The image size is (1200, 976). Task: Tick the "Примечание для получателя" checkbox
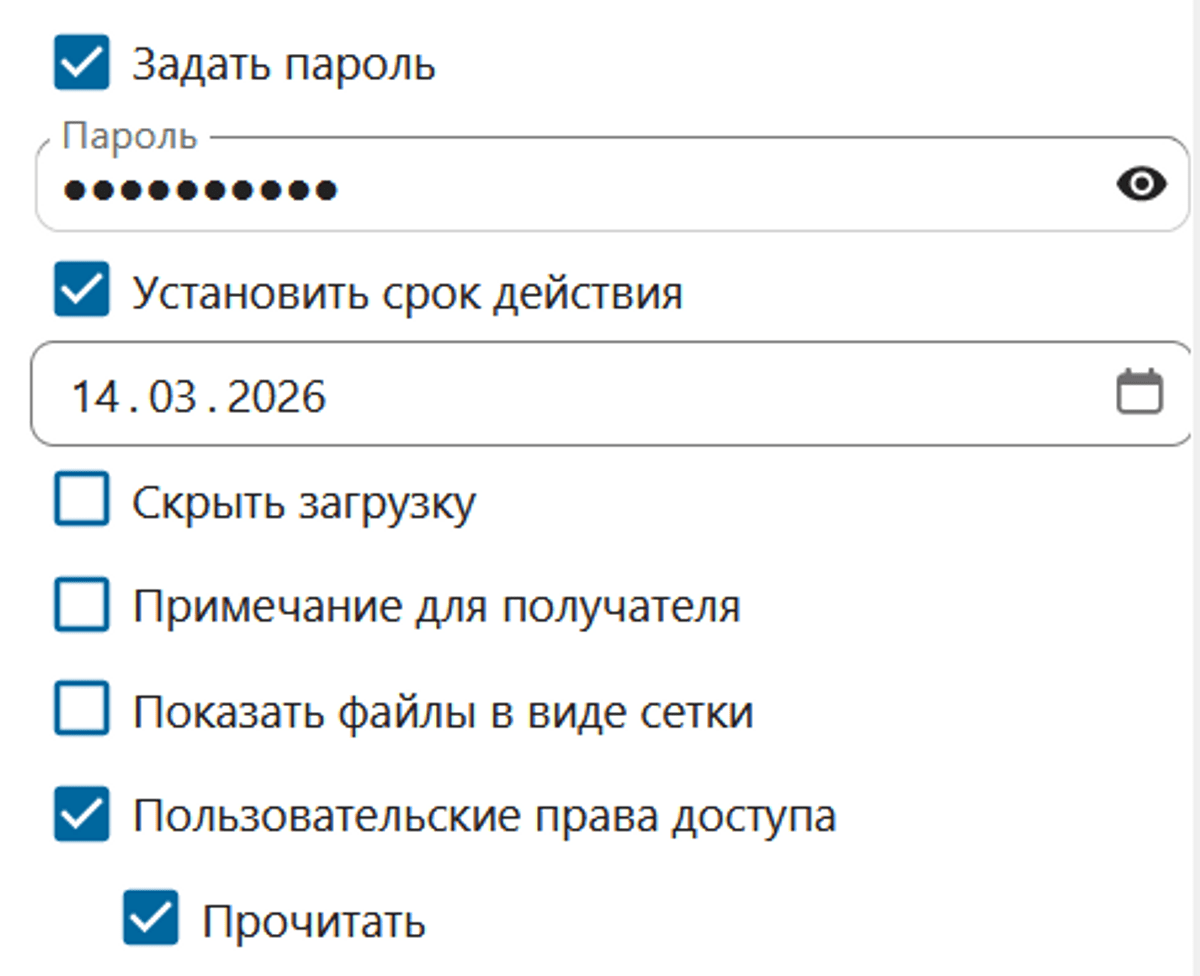tap(81, 606)
